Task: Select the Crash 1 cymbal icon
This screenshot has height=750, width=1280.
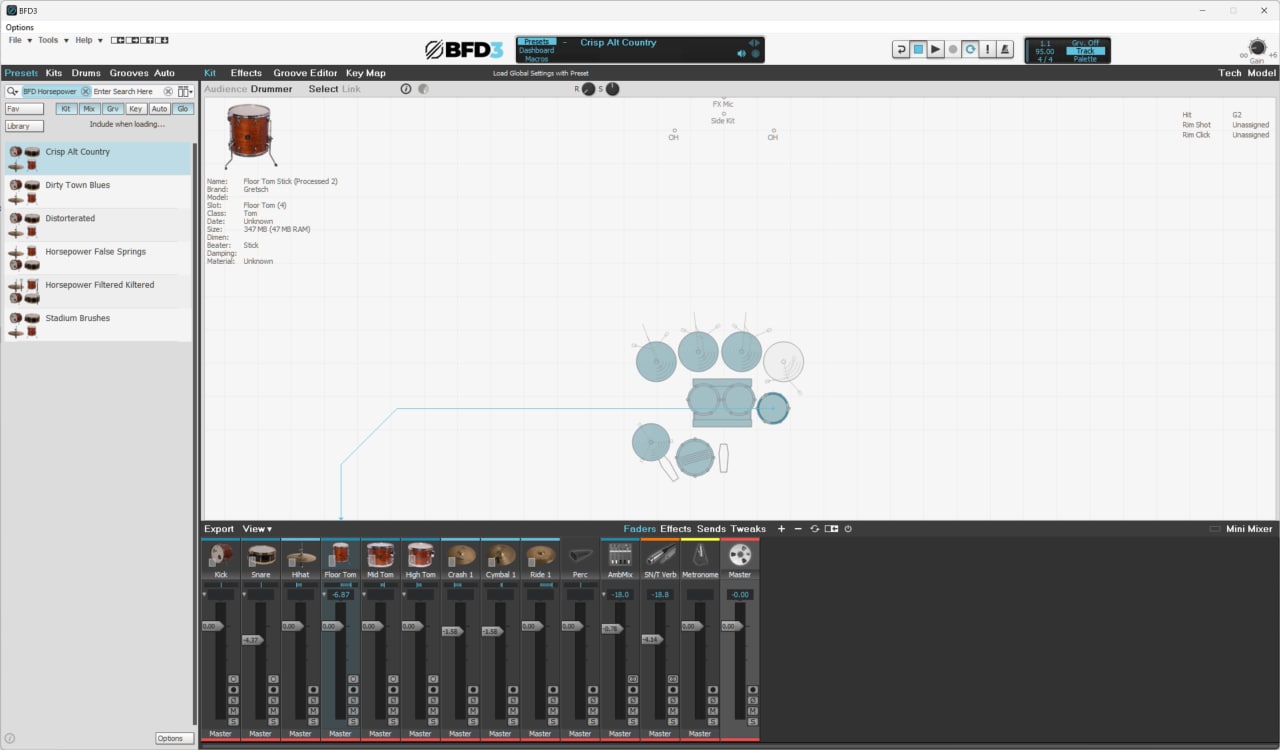Action: 460,555
